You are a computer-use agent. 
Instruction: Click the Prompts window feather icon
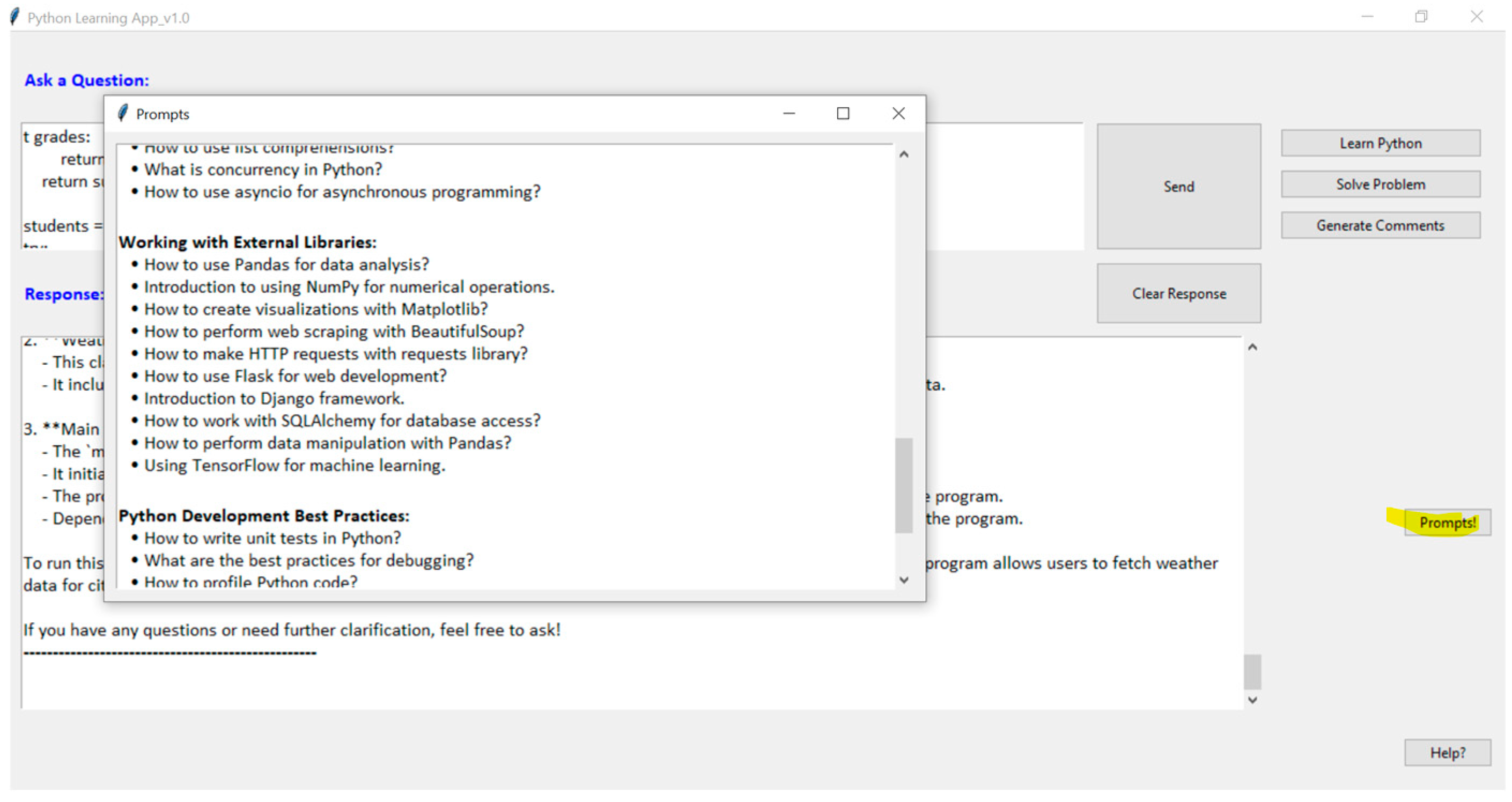pos(123,113)
